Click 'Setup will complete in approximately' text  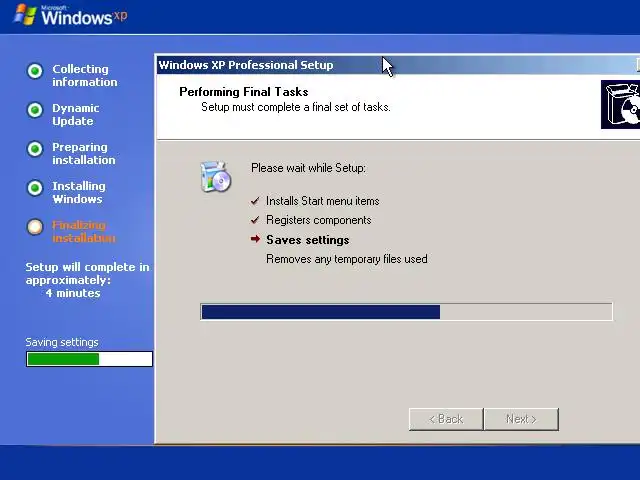(87, 273)
